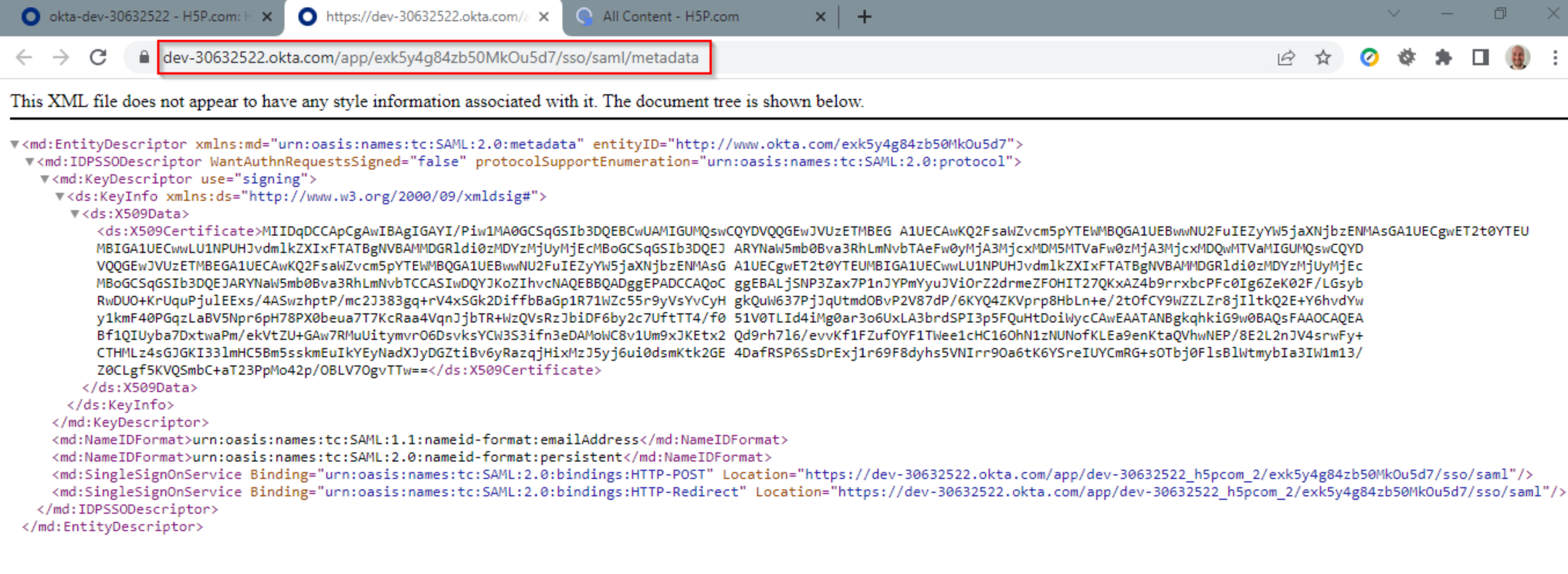Viewport: 1568px width, 574px height.
Task: Share this page icon
Action: point(1286,57)
